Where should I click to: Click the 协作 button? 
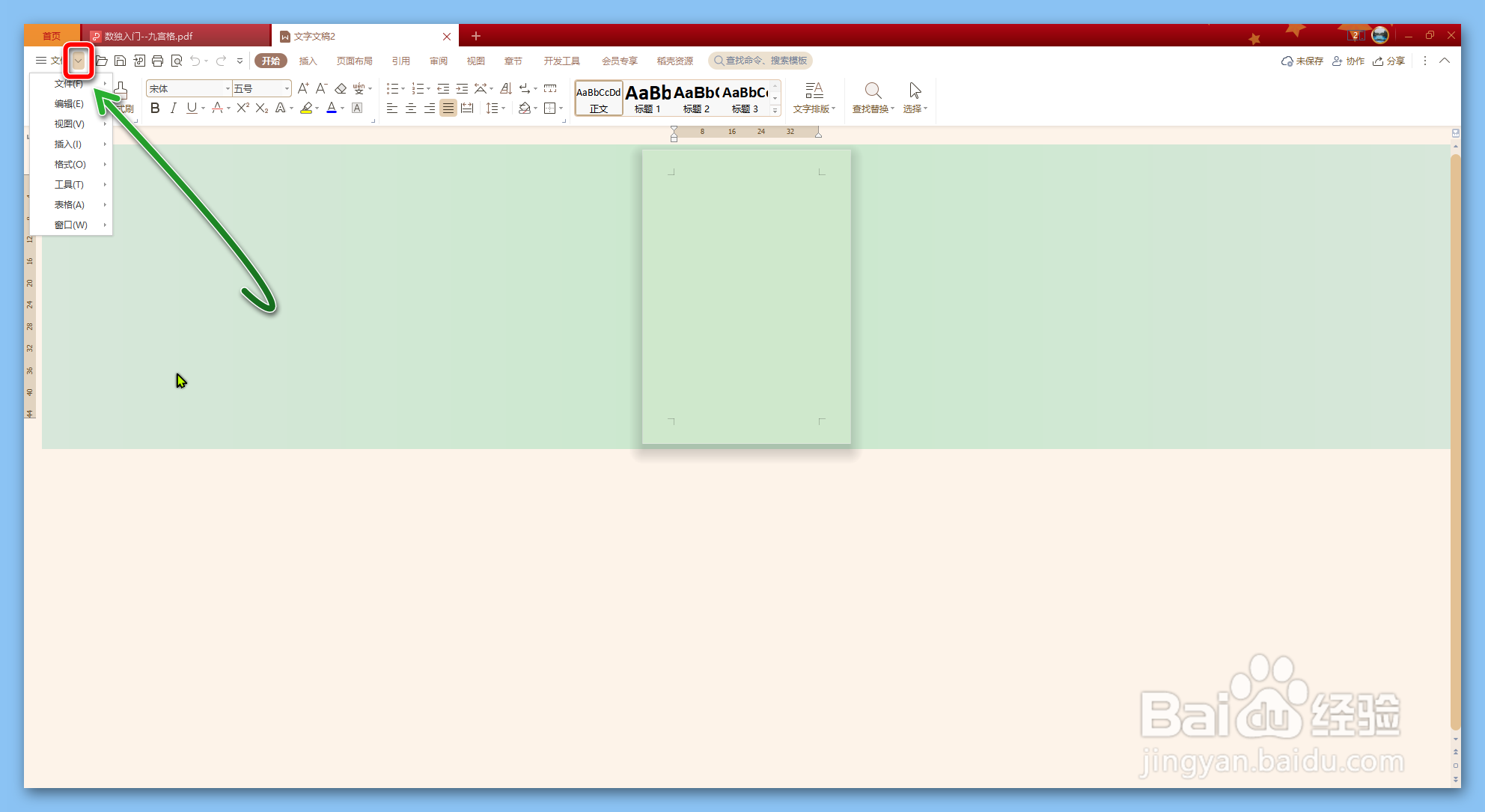click(1348, 61)
